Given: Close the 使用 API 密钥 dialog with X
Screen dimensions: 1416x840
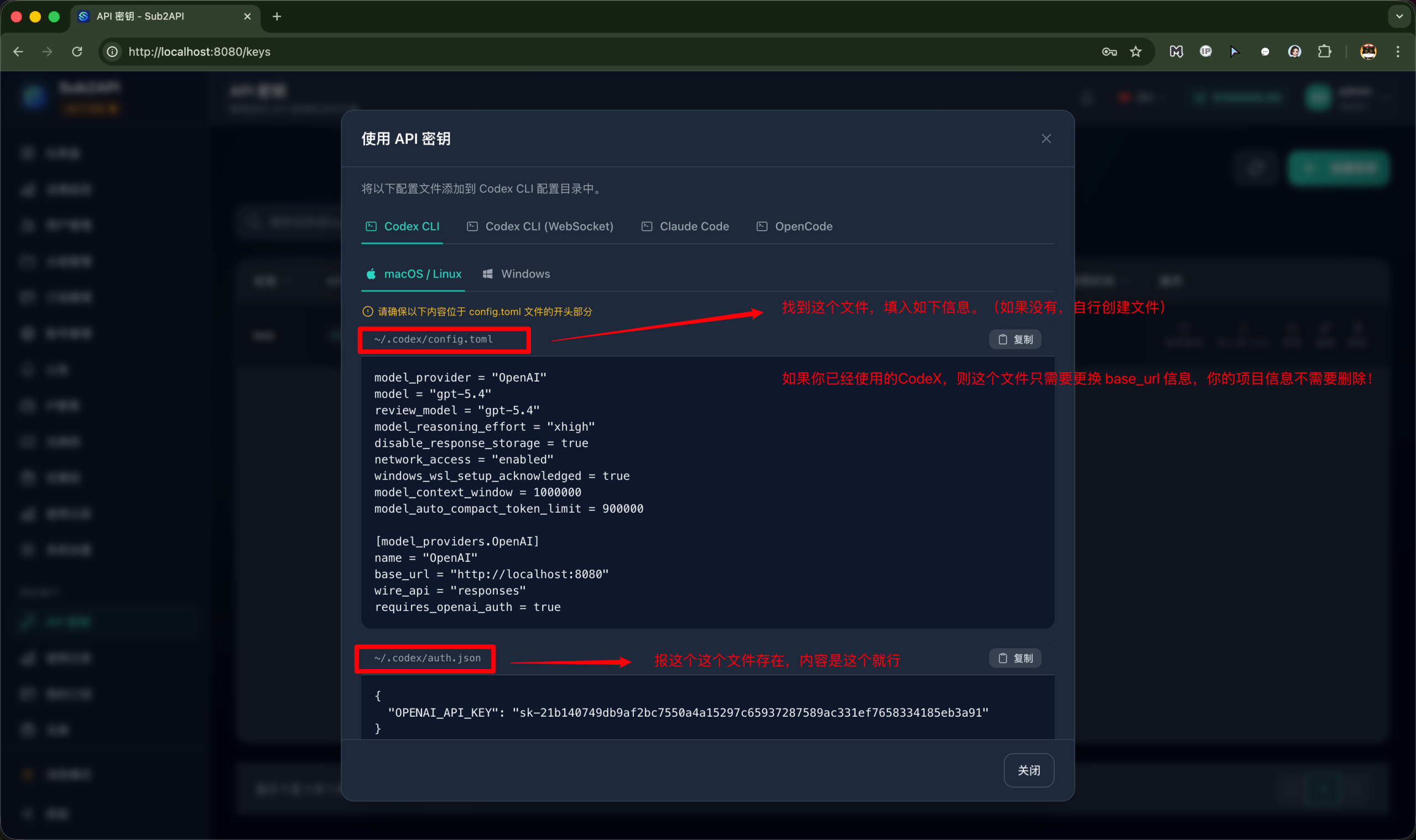Looking at the screenshot, I should [x=1046, y=139].
